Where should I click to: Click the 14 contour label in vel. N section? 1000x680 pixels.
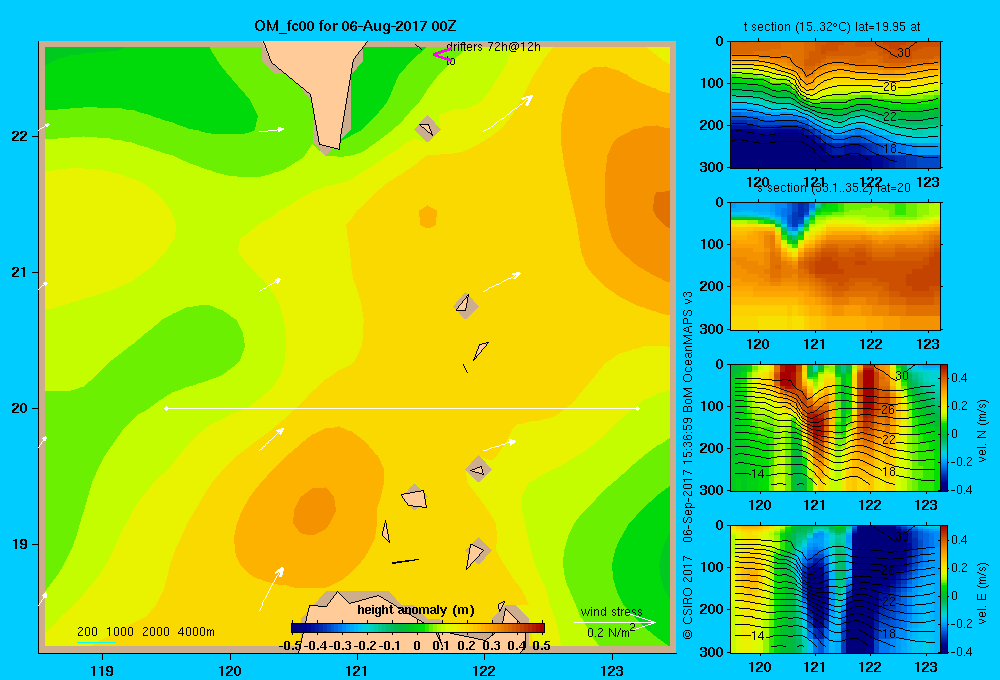pyautogui.click(x=757, y=473)
